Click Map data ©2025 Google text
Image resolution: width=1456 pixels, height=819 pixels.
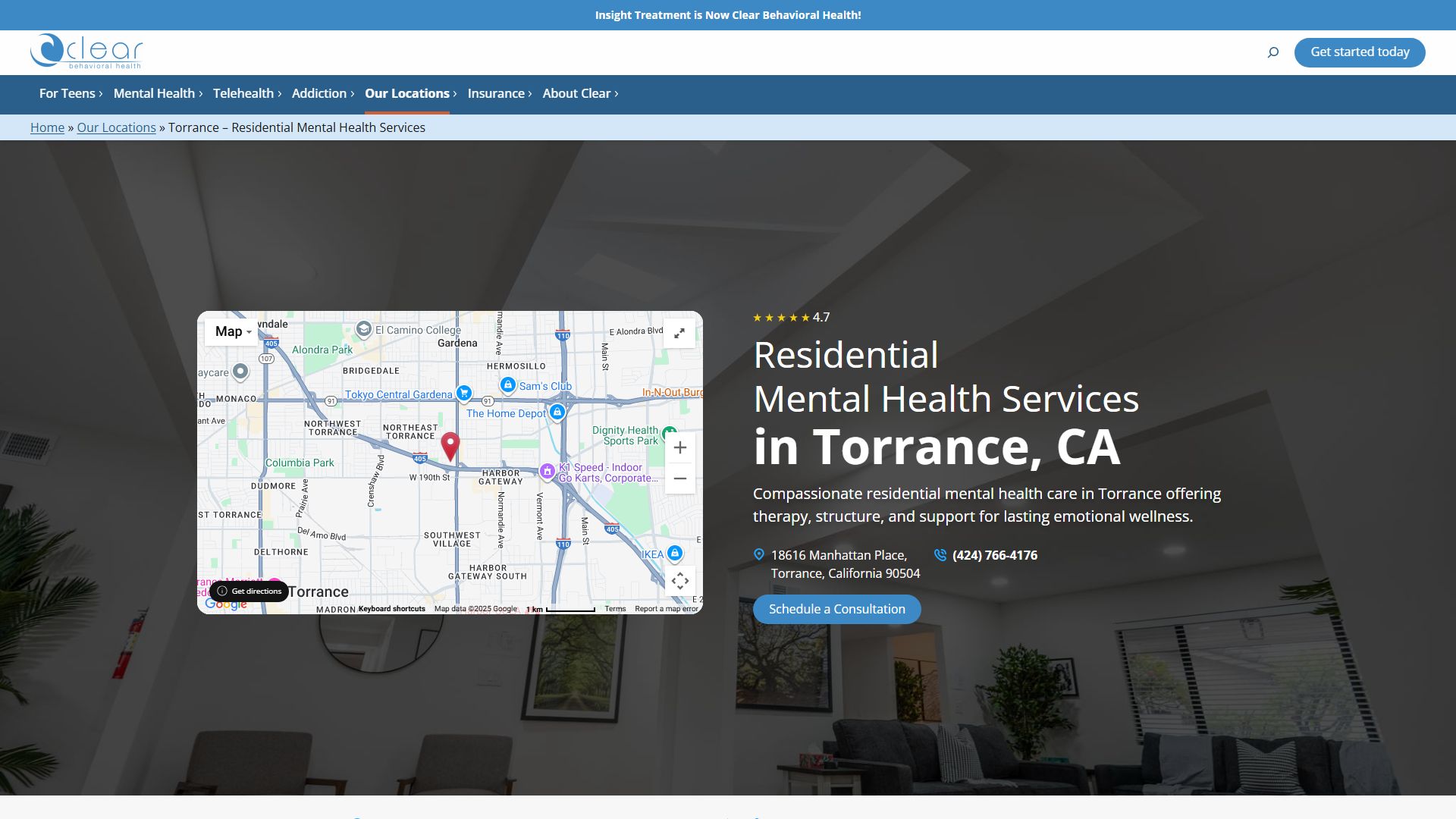[475, 609]
